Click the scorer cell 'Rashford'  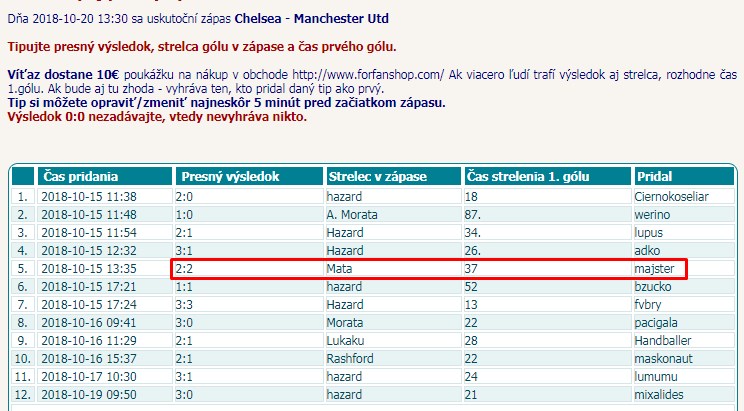click(350, 358)
